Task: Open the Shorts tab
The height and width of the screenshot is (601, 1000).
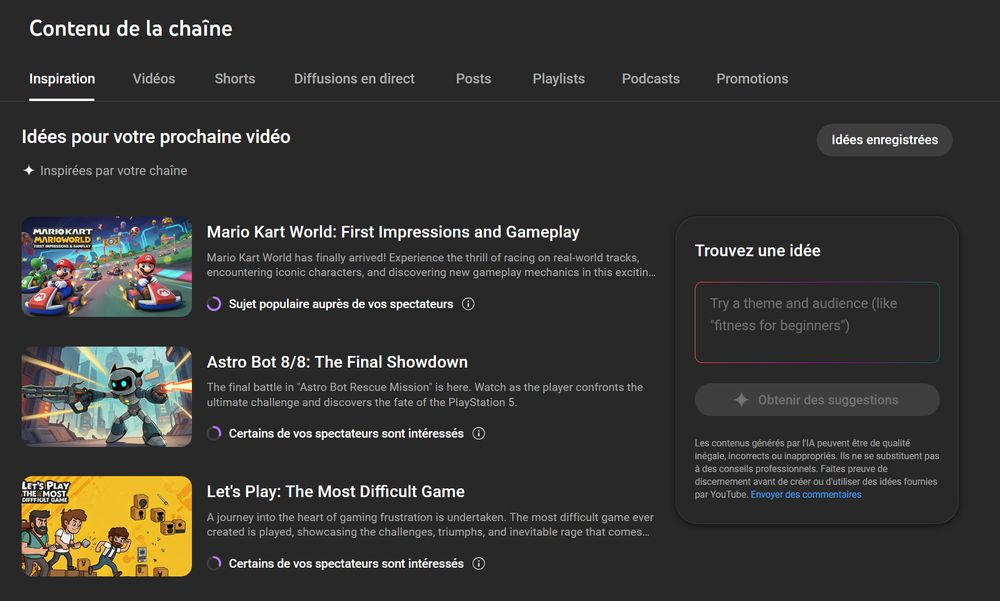Action: click(235, 78)
